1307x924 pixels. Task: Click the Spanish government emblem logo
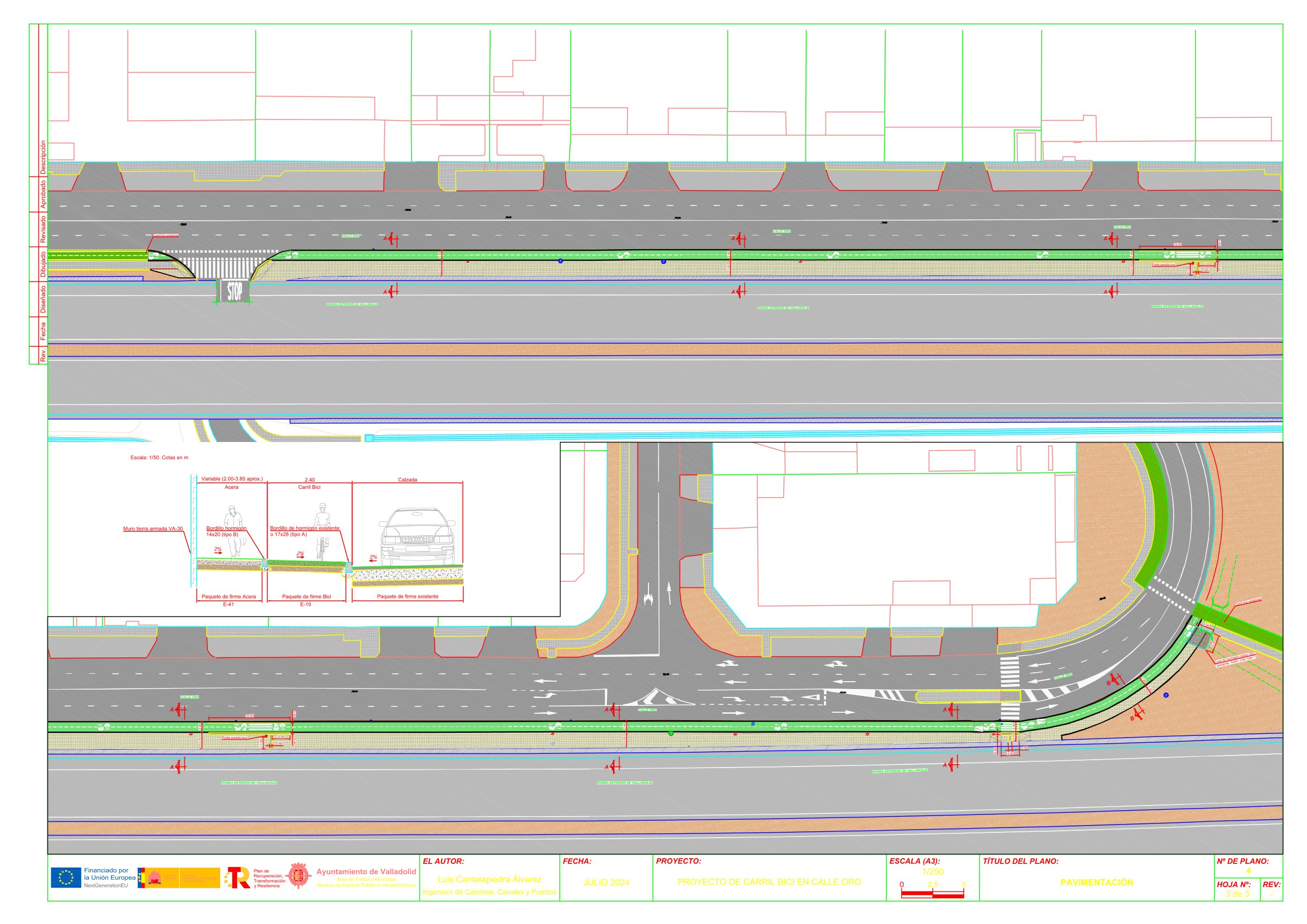[x=154, y=877]
